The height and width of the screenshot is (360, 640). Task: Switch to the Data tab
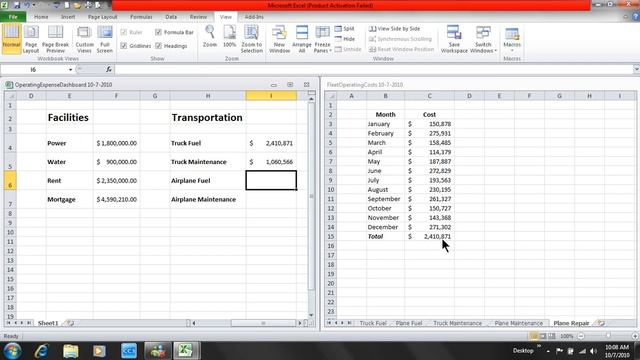pos(171,17)
